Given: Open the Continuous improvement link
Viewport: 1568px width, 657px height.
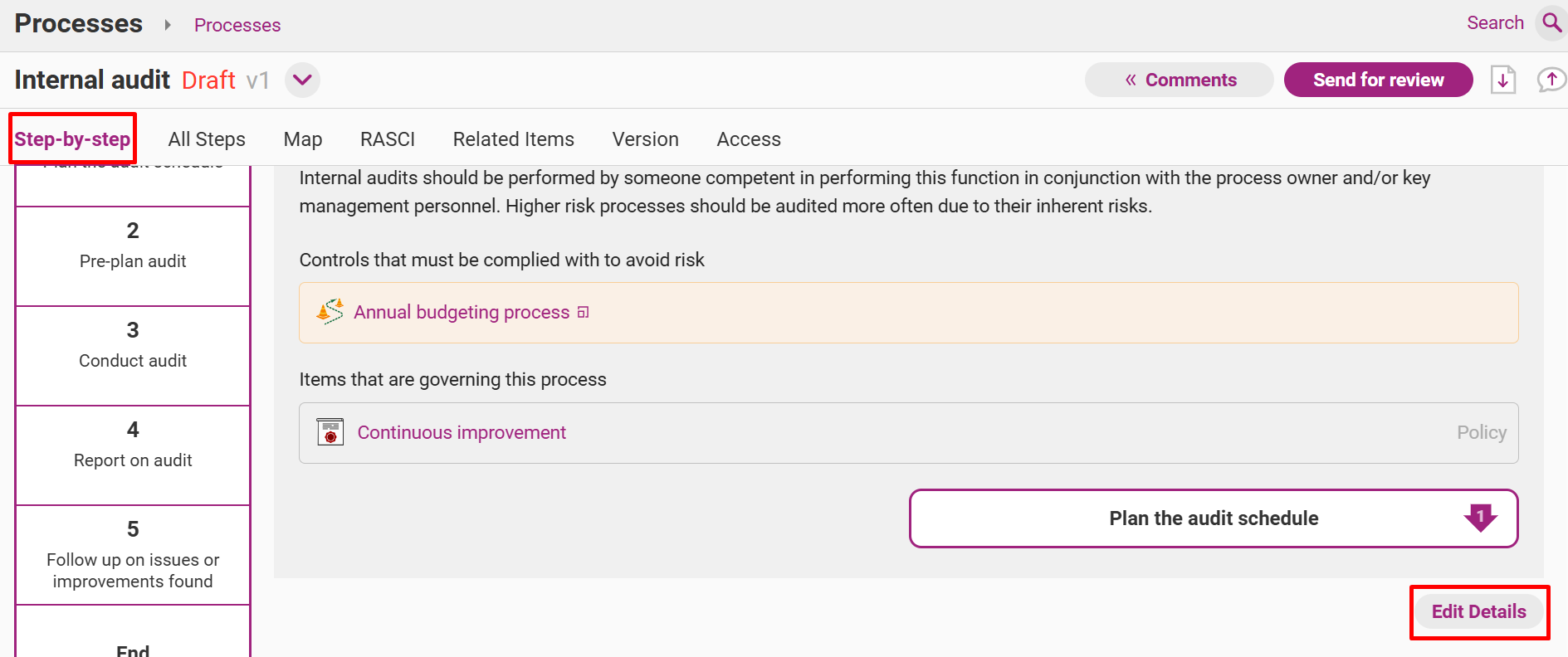Looking at the screenshot, I should (462, 432).
